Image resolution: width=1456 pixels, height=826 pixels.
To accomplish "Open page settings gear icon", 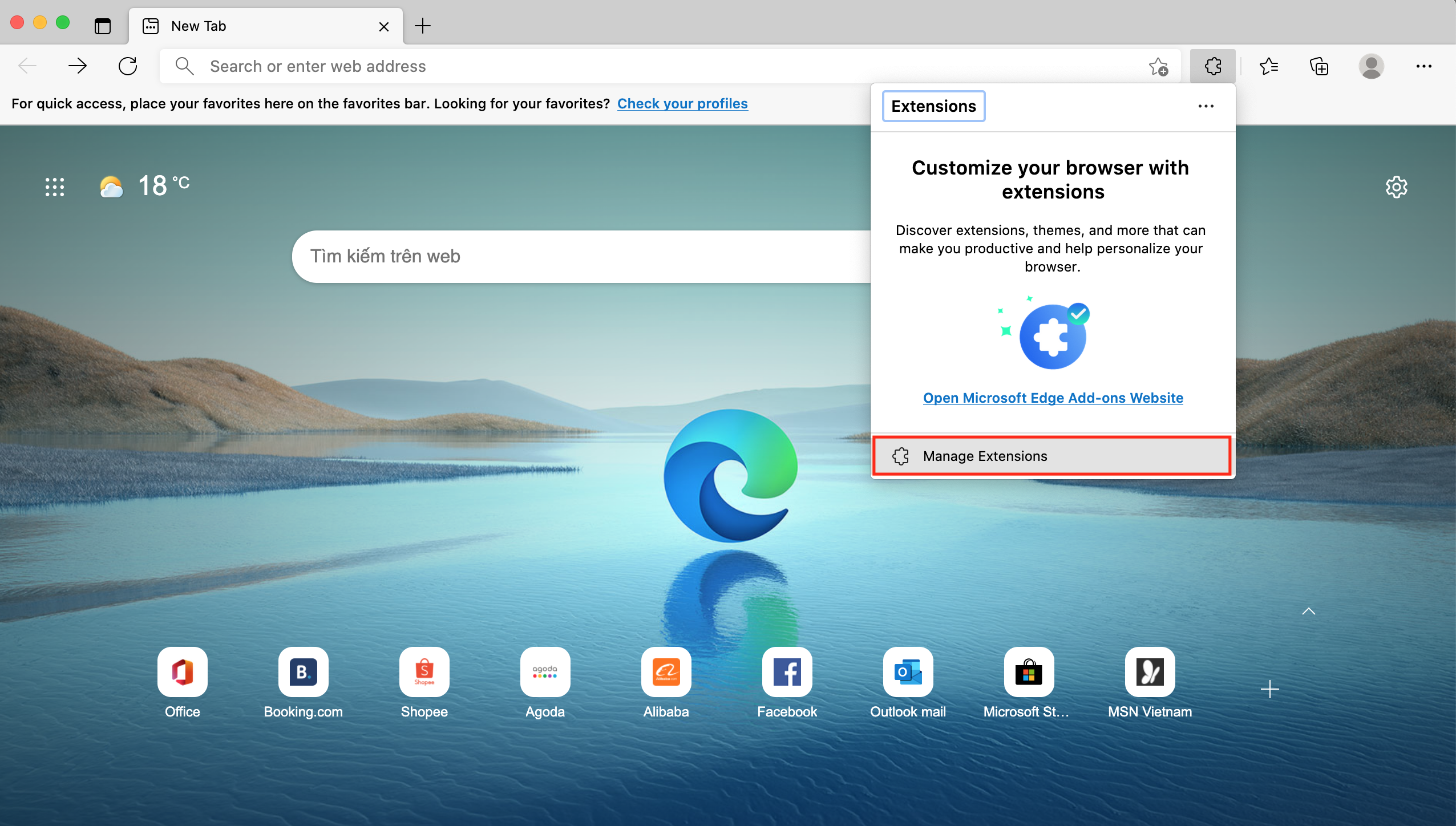I will click(x=1397, y=187).
